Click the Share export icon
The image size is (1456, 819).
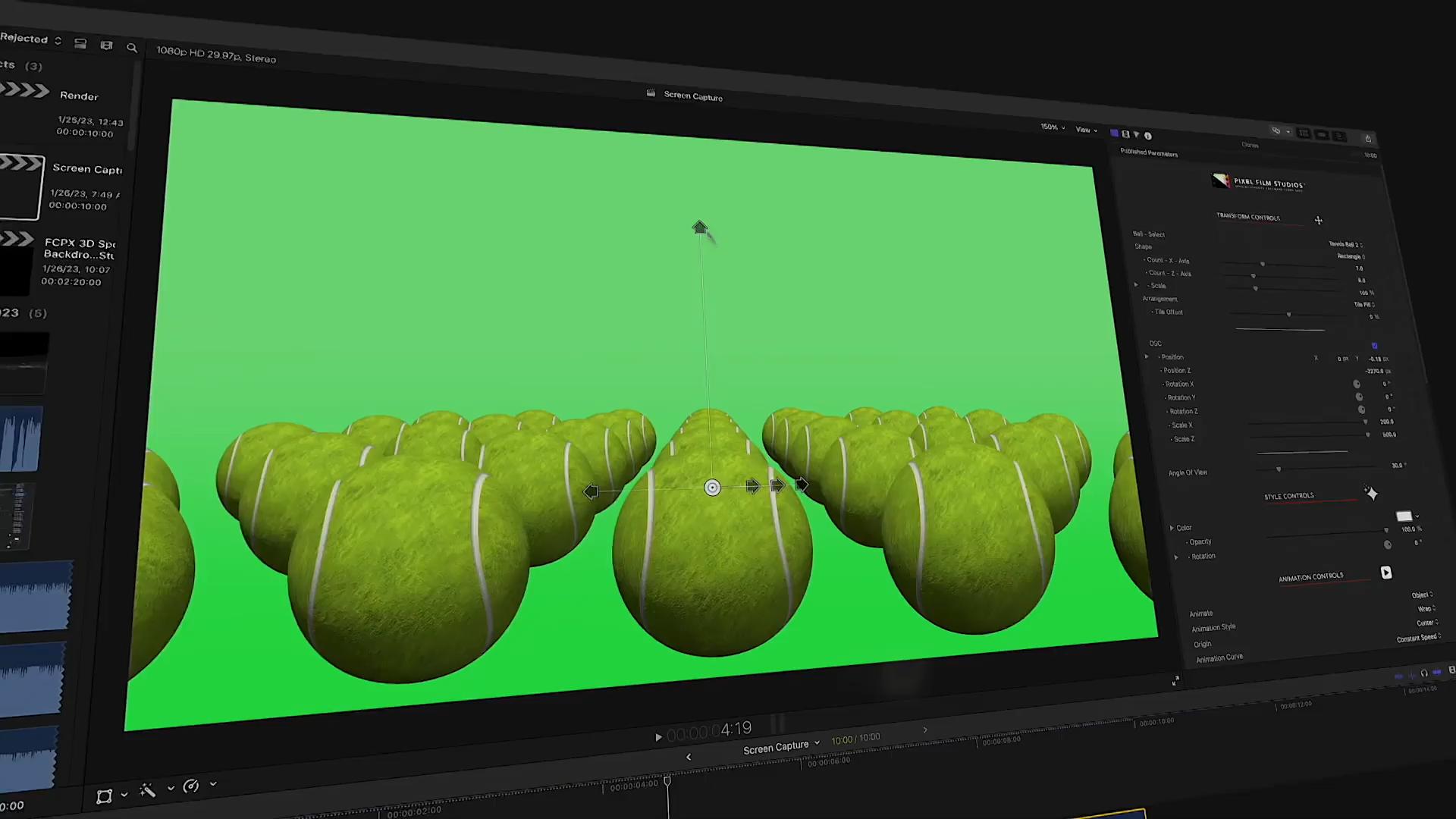pos(1368,139)
